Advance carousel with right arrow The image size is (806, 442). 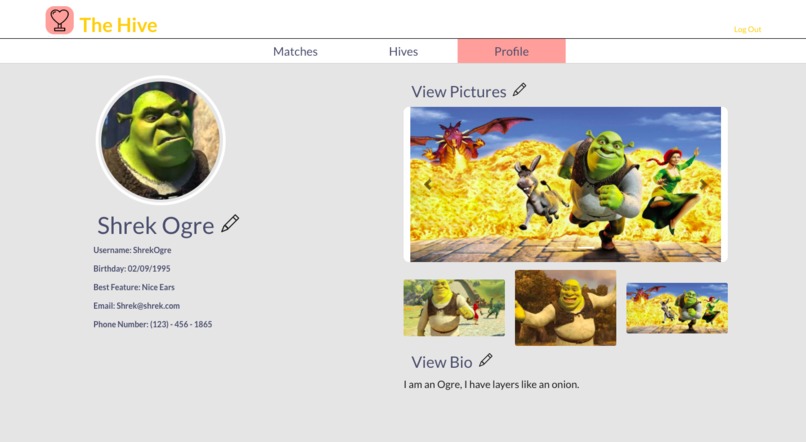703,184
